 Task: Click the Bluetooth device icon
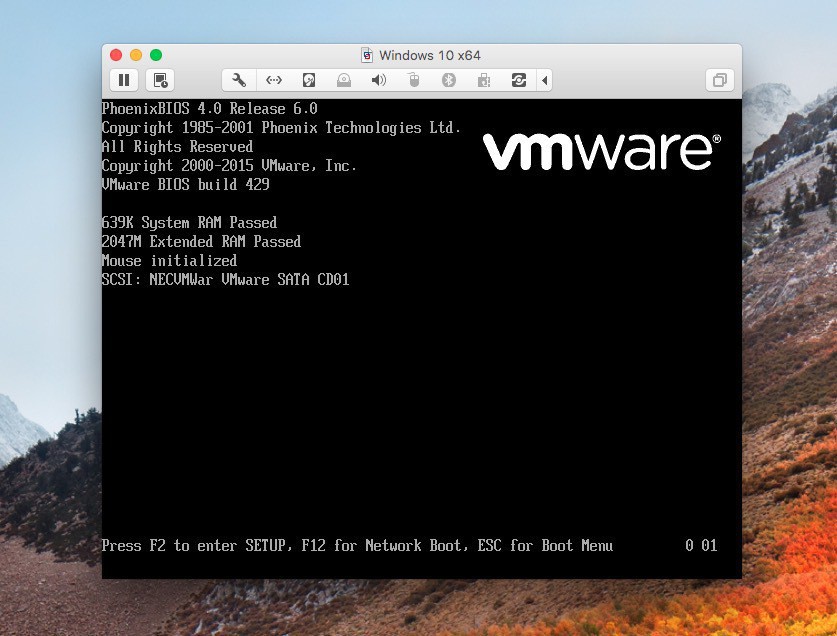click(448, 80)
